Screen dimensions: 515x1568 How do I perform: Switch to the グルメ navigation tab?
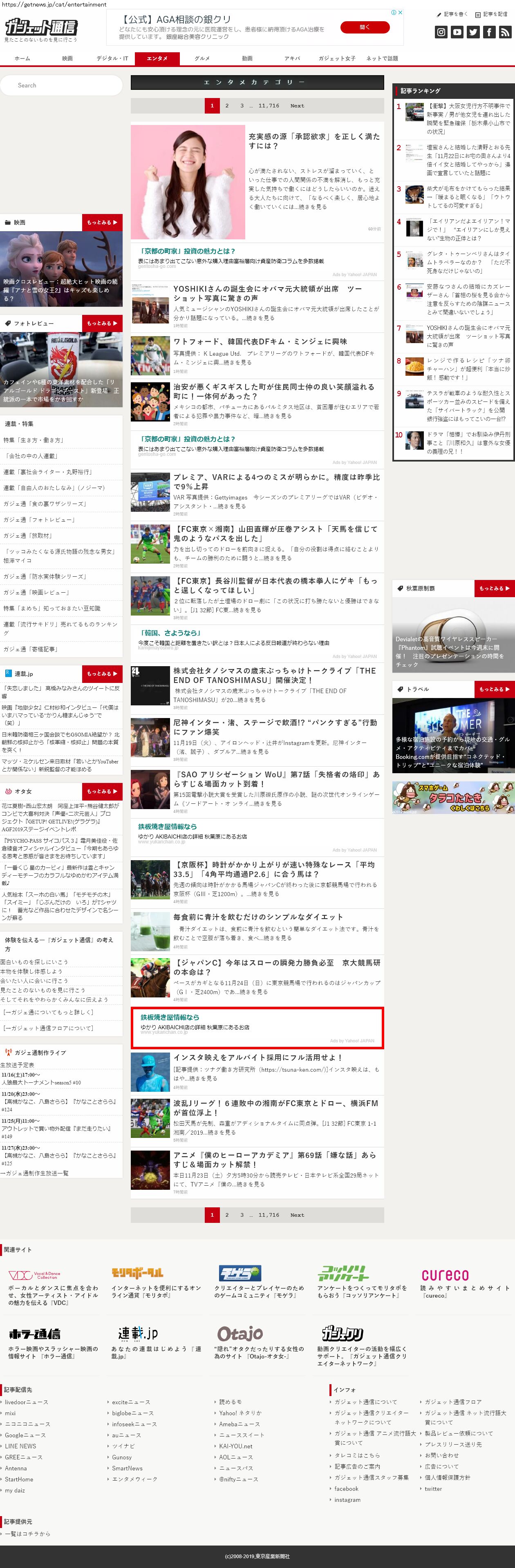tap(202, 58)
